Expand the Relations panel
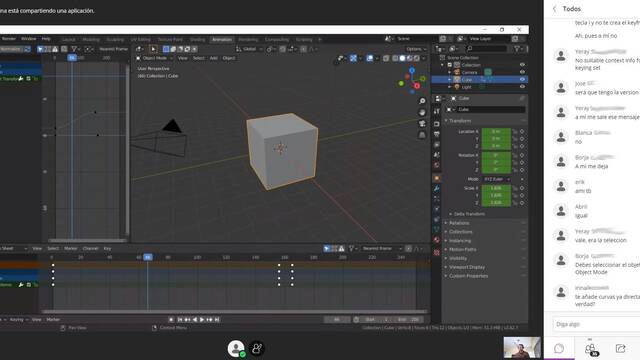This screenshot has width=640, height=360. [459, 223]
